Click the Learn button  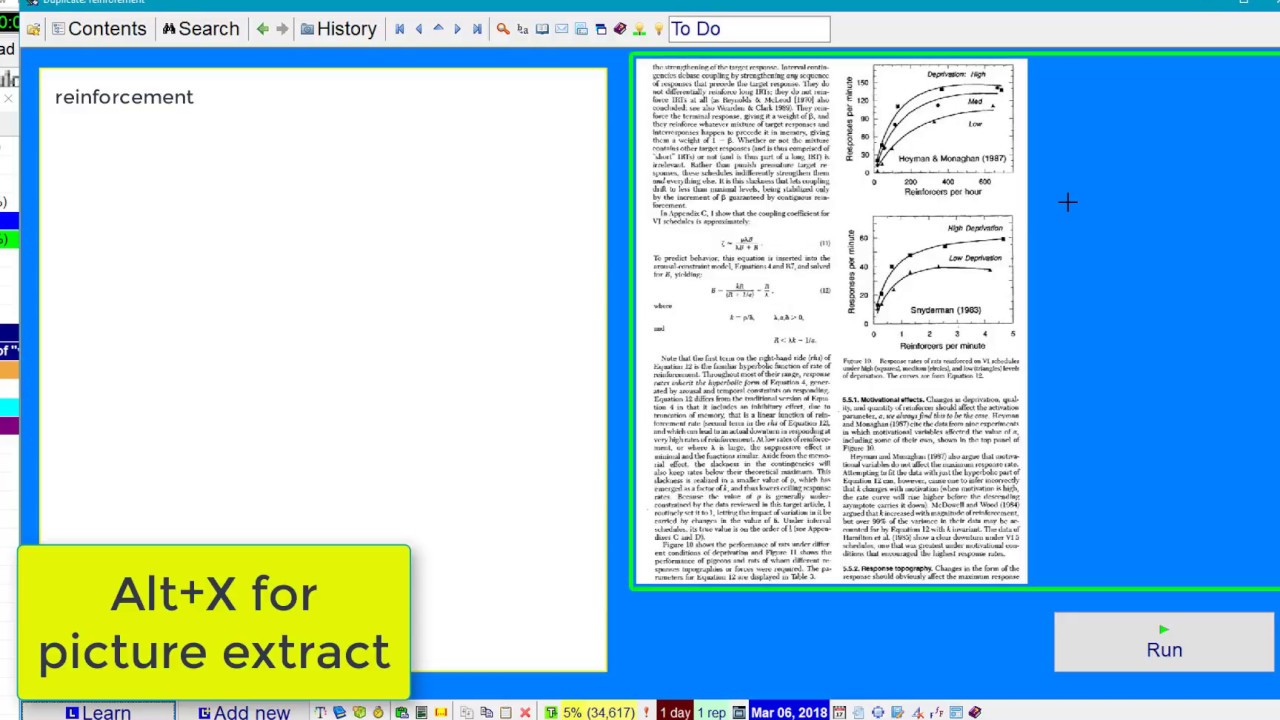pyautogui.click(x=98, y=712)
